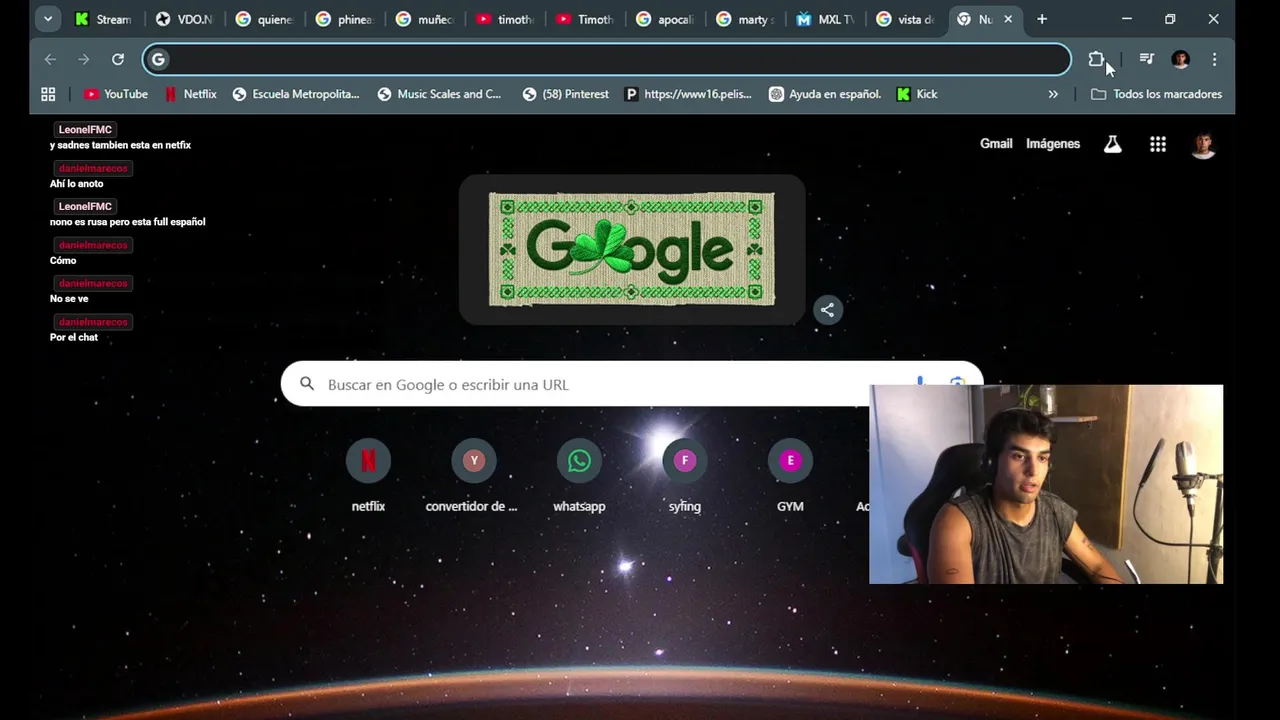
Task: Open the Chrome profile avatar in toolbar
Action: pos(1180,59)
